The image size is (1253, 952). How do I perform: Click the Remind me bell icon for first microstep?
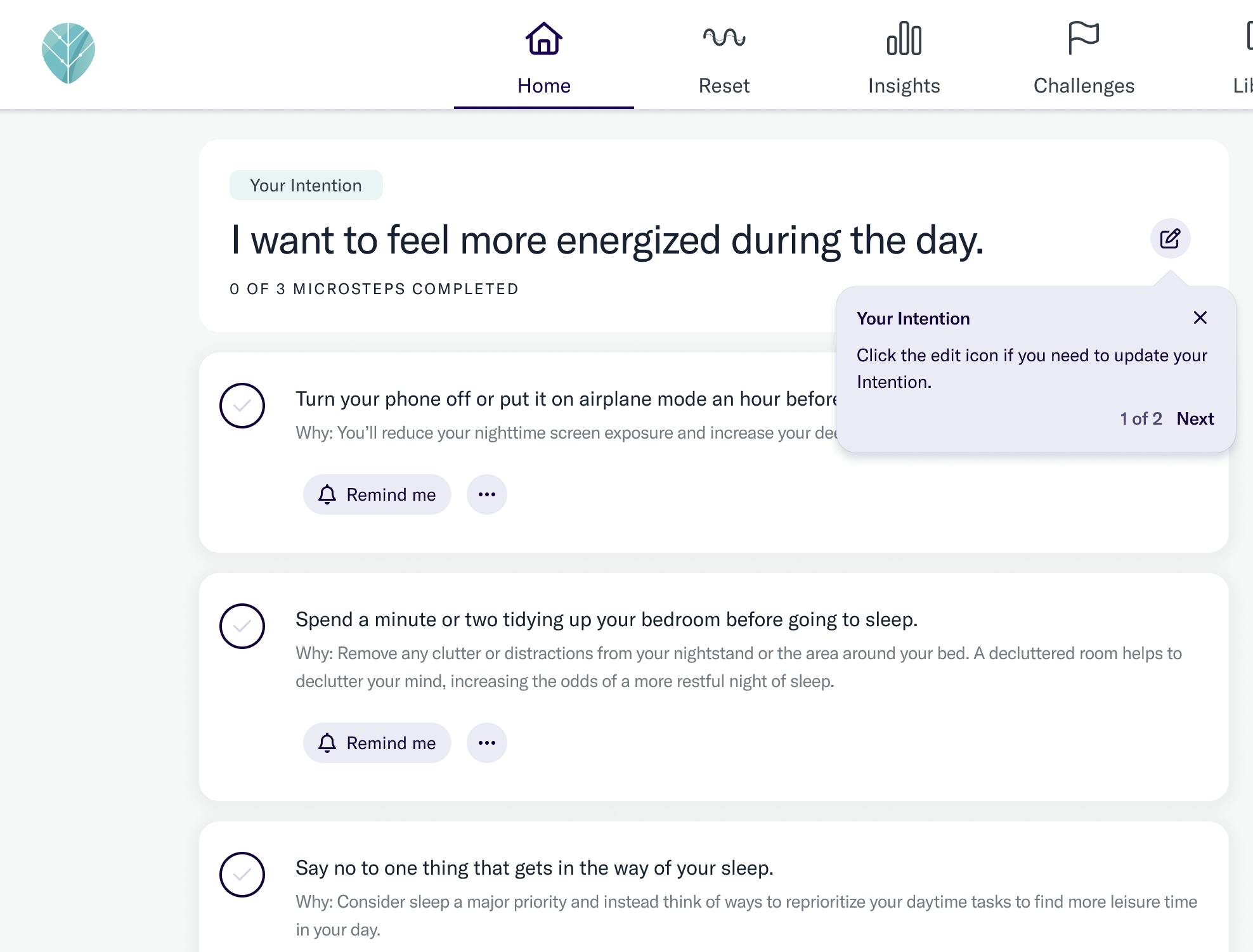(327, 494)
